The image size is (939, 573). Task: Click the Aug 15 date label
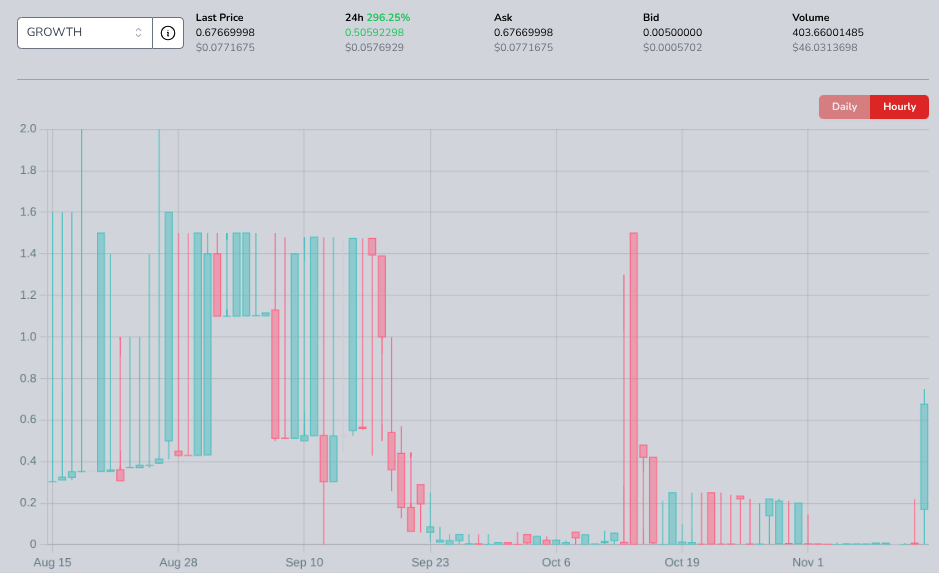point(52,562)
